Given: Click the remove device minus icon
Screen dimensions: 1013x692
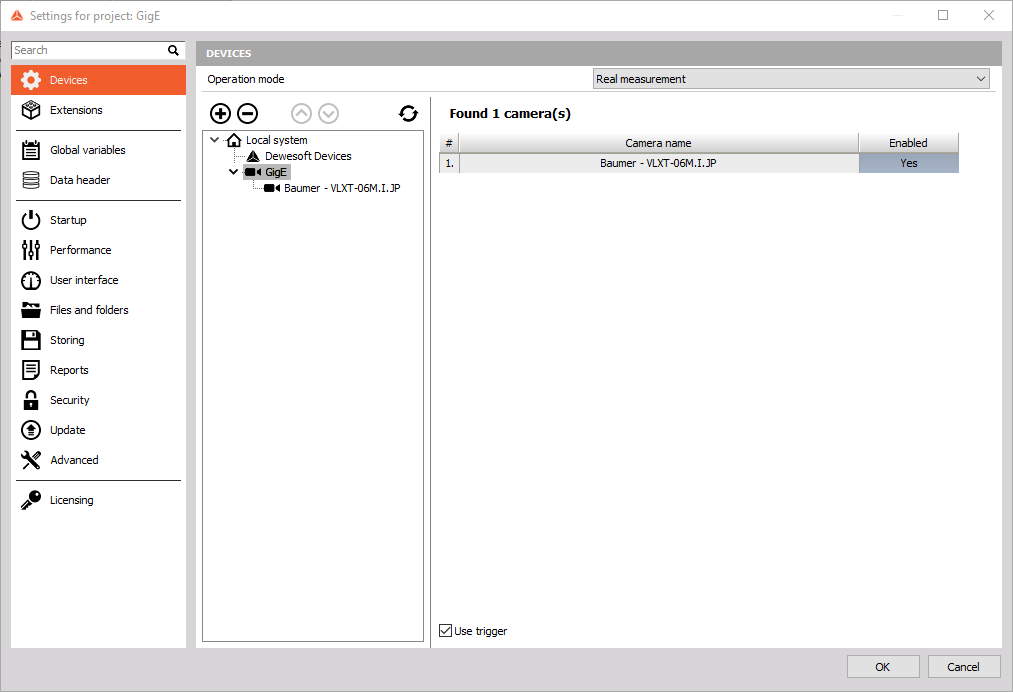Looking at the screenshot, I should click(247, 114).
